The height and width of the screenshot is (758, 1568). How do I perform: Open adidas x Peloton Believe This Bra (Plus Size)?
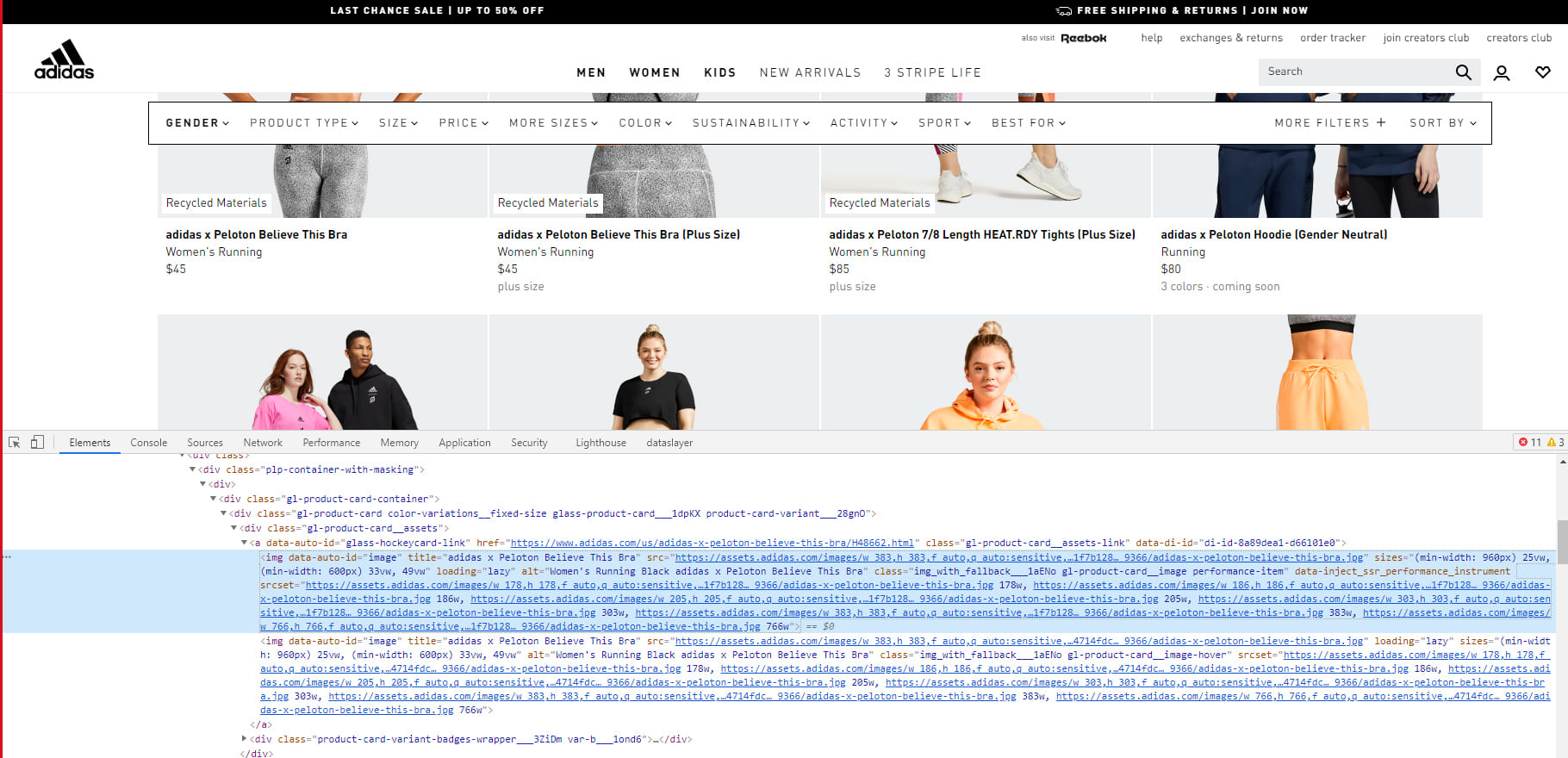click(x=619, y=234)
